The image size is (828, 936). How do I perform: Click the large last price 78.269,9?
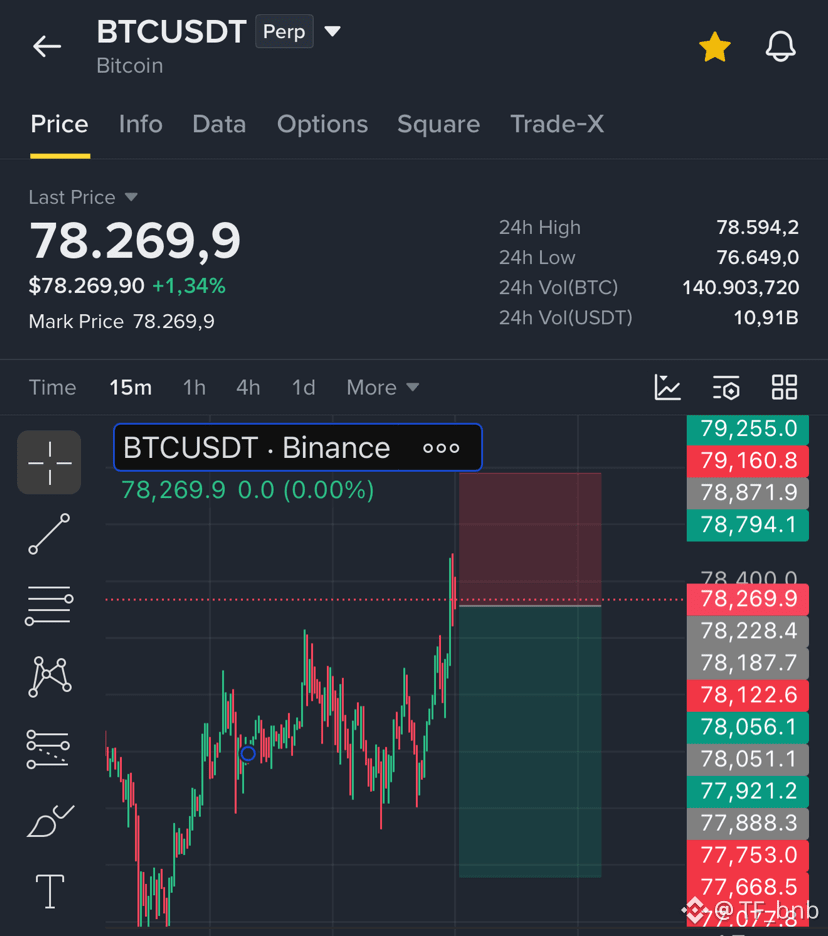(136, 241)
